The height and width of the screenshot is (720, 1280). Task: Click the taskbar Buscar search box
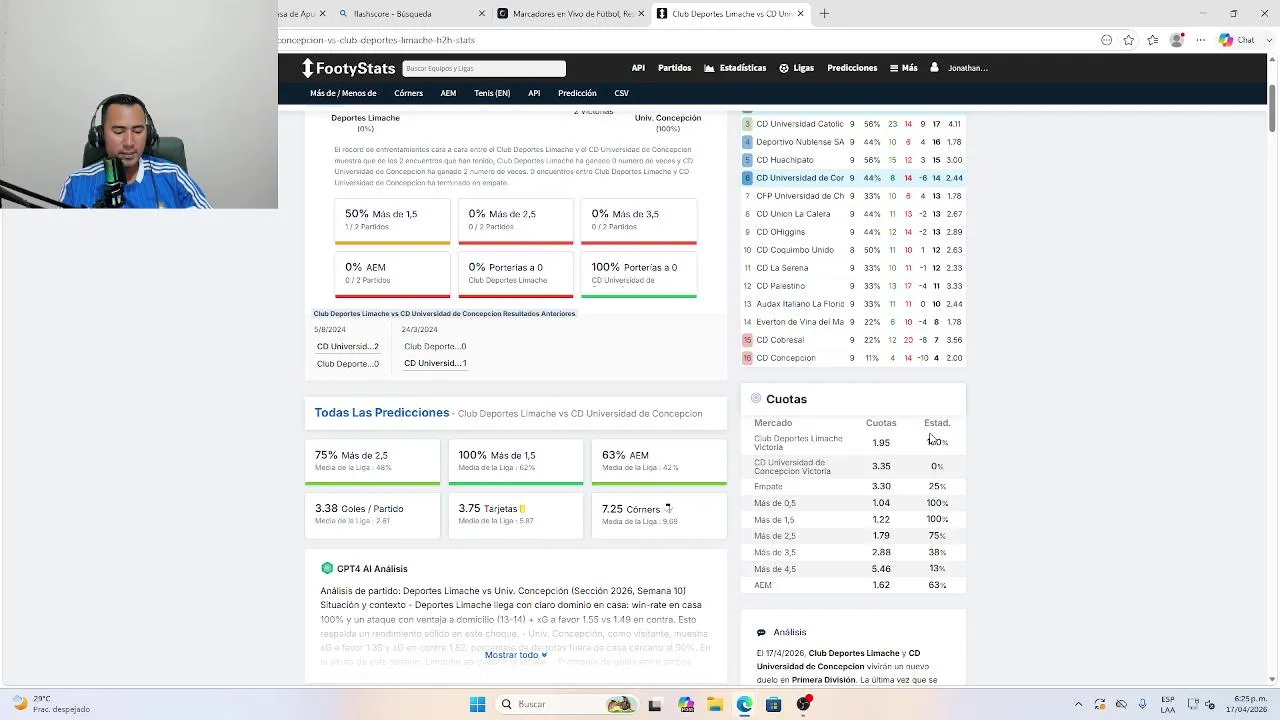click(565, 704)
